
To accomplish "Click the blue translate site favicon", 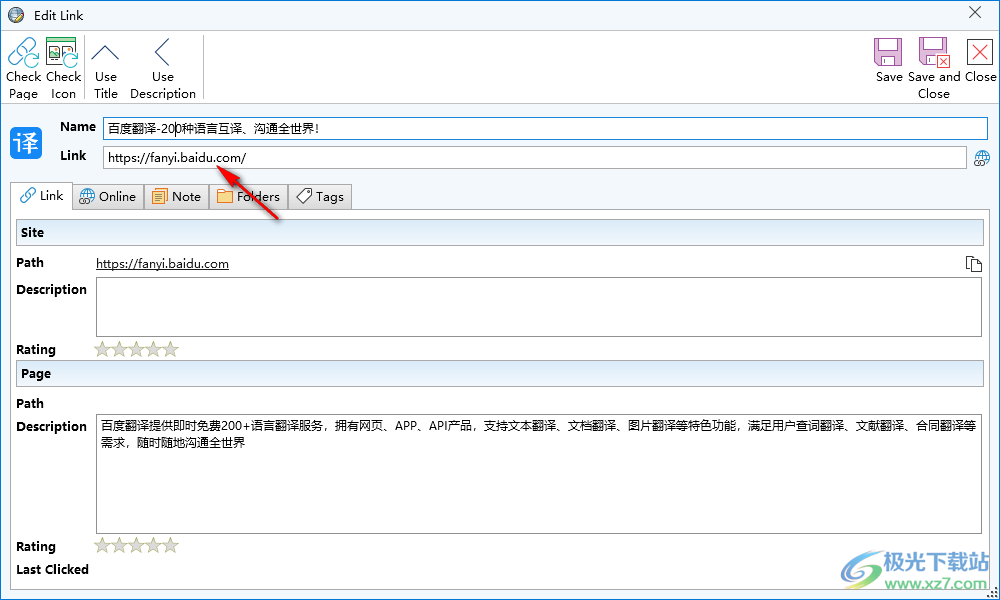I will (27, 142).
